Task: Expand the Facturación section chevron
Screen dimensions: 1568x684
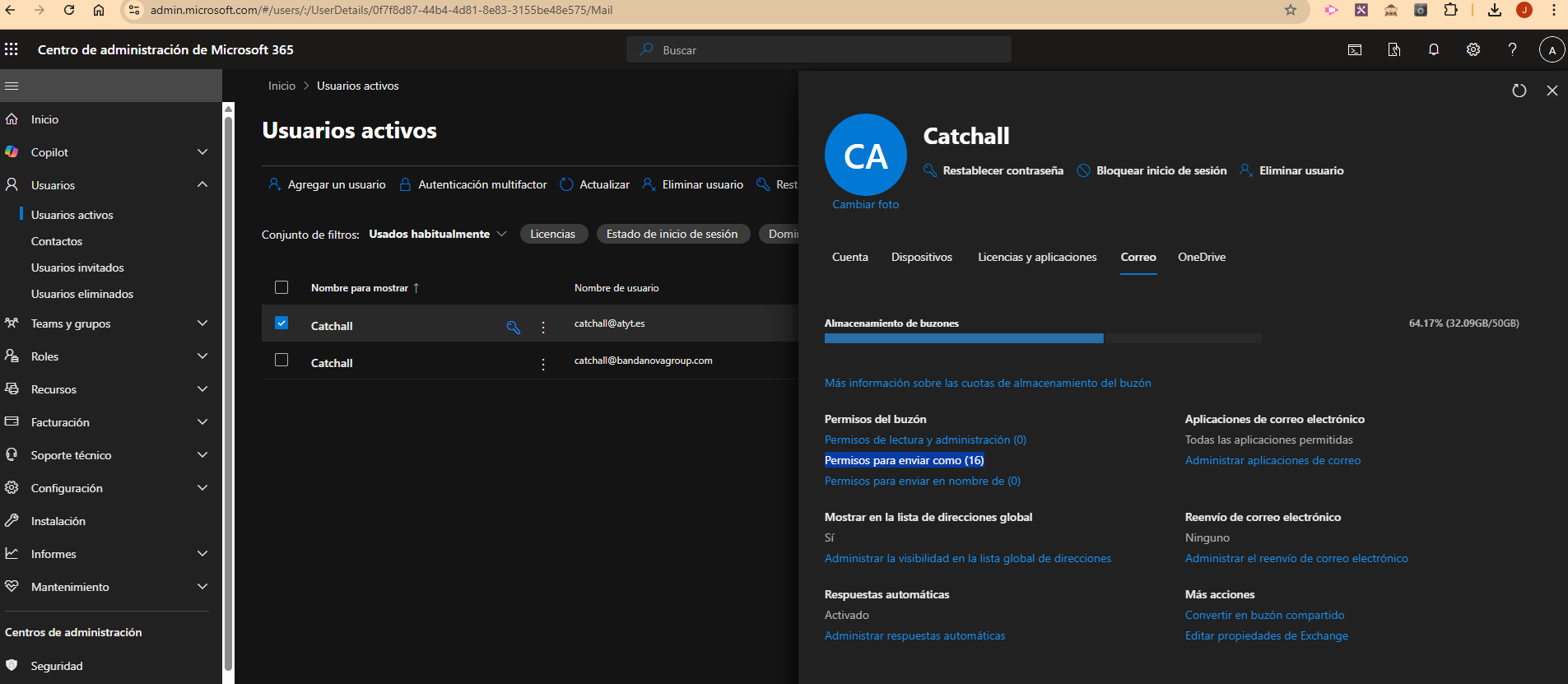Action: click(202, 422)
